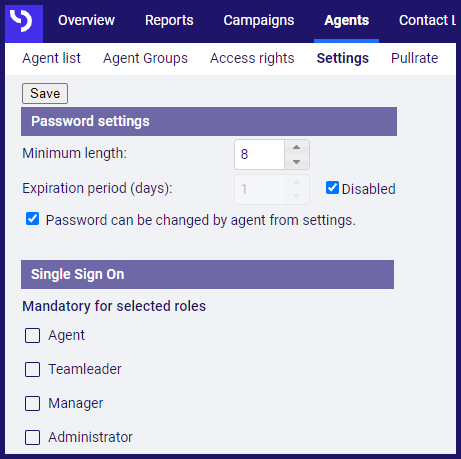Toggle password changeable by agent checkbox
Image resolution: width=461 pixels, height=459 pixels.
tap(32, 219)
